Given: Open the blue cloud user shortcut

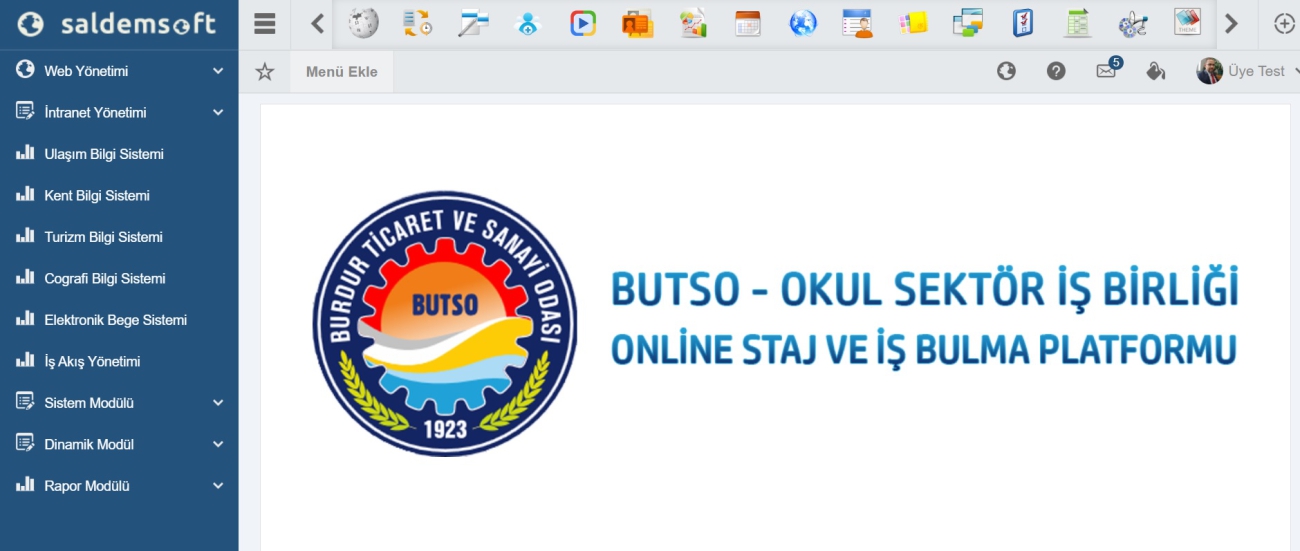Looking at the screenshot, I should 528,23.
